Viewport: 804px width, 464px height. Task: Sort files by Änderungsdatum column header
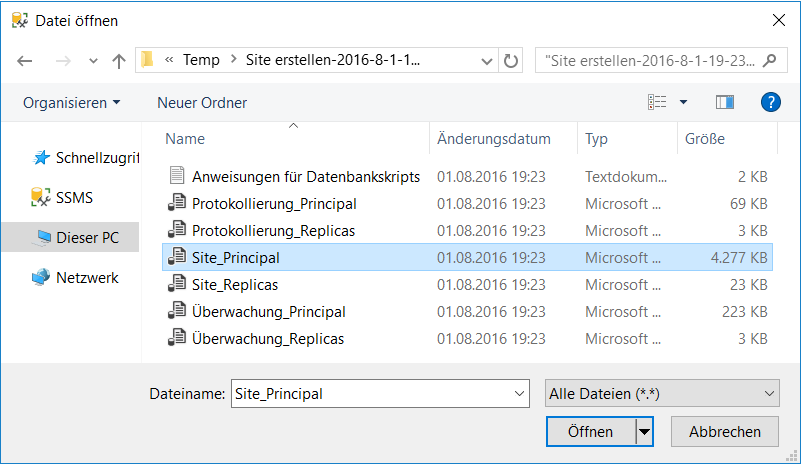click(494, 139)
